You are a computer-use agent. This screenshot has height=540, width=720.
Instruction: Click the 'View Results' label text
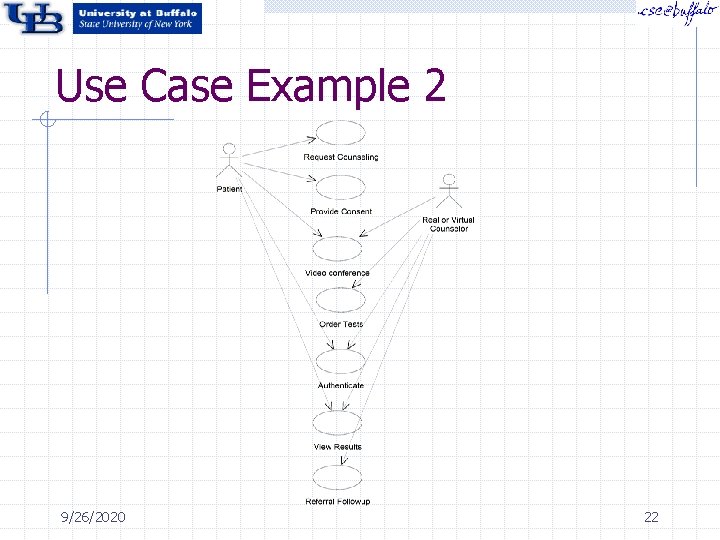pyautogui.click(x=338, y=447)
